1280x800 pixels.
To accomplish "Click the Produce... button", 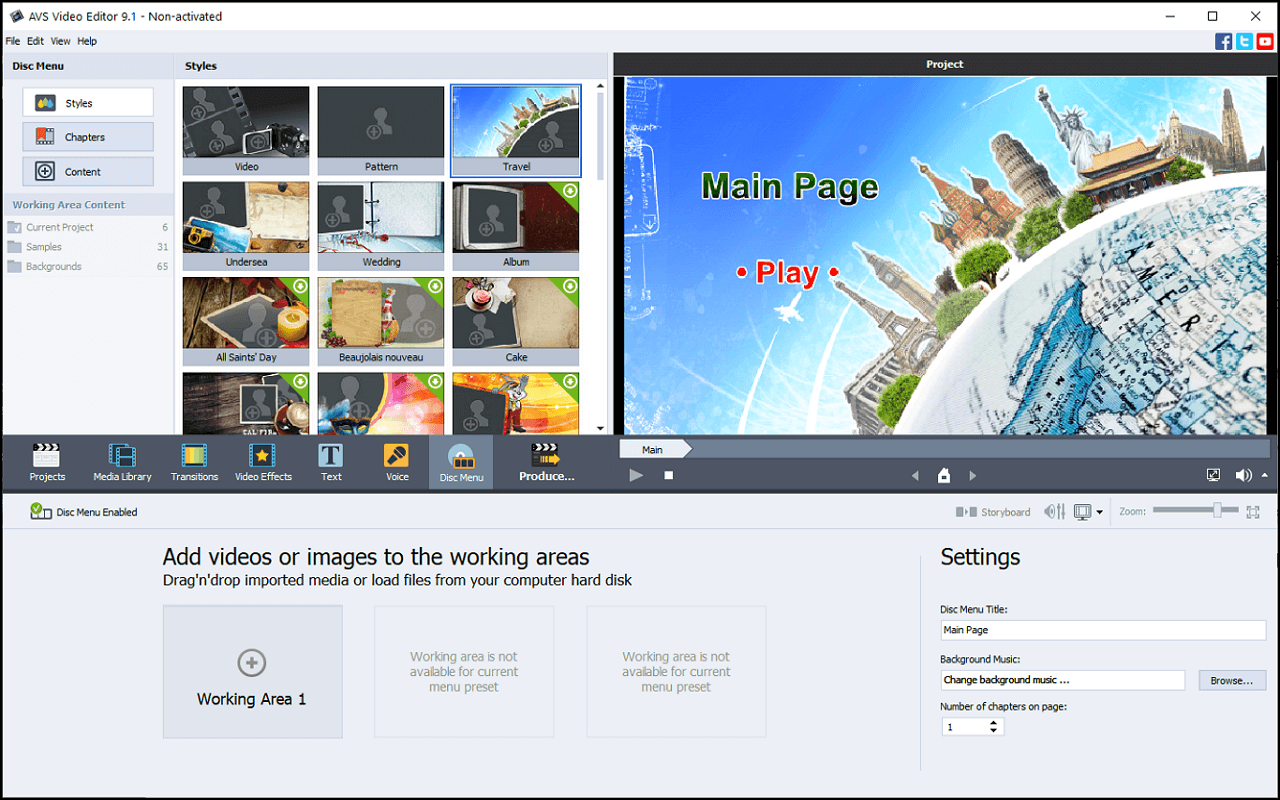I will point(546,462).
